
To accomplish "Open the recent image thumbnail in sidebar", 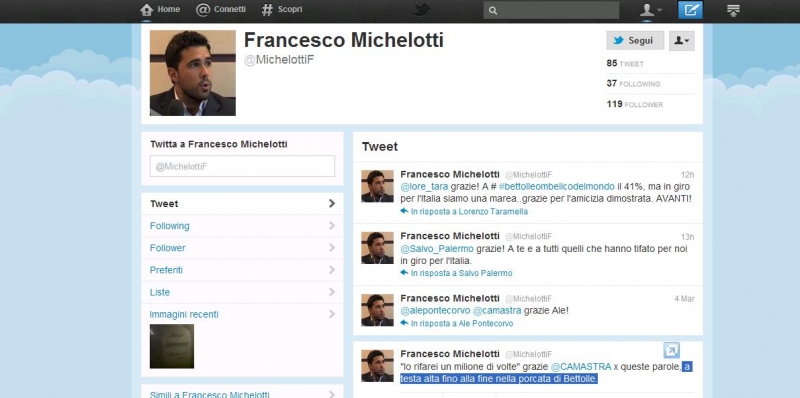I will pyautogui.click(x=172, y=346).
